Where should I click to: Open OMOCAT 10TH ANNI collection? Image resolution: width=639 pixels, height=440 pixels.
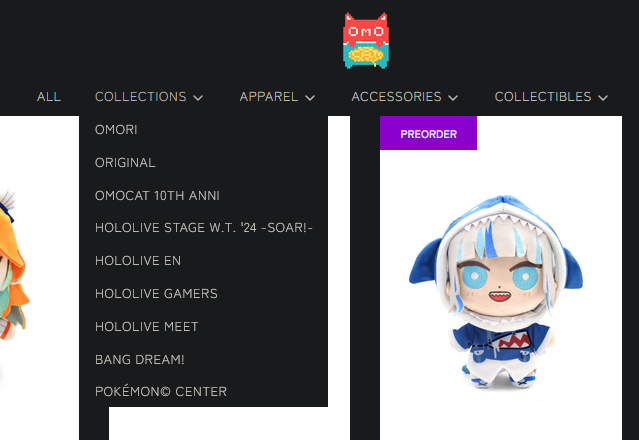pyautogui.click(x=157, y=196)
